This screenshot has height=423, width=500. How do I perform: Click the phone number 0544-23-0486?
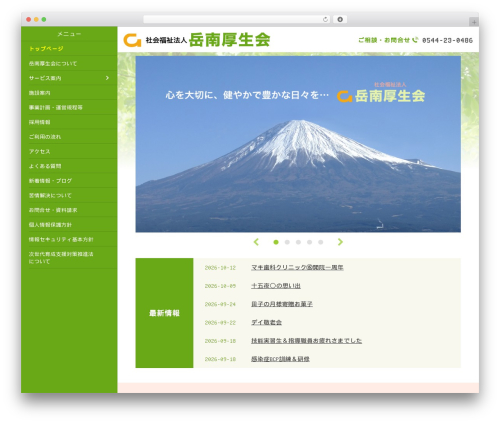point(447,40)
